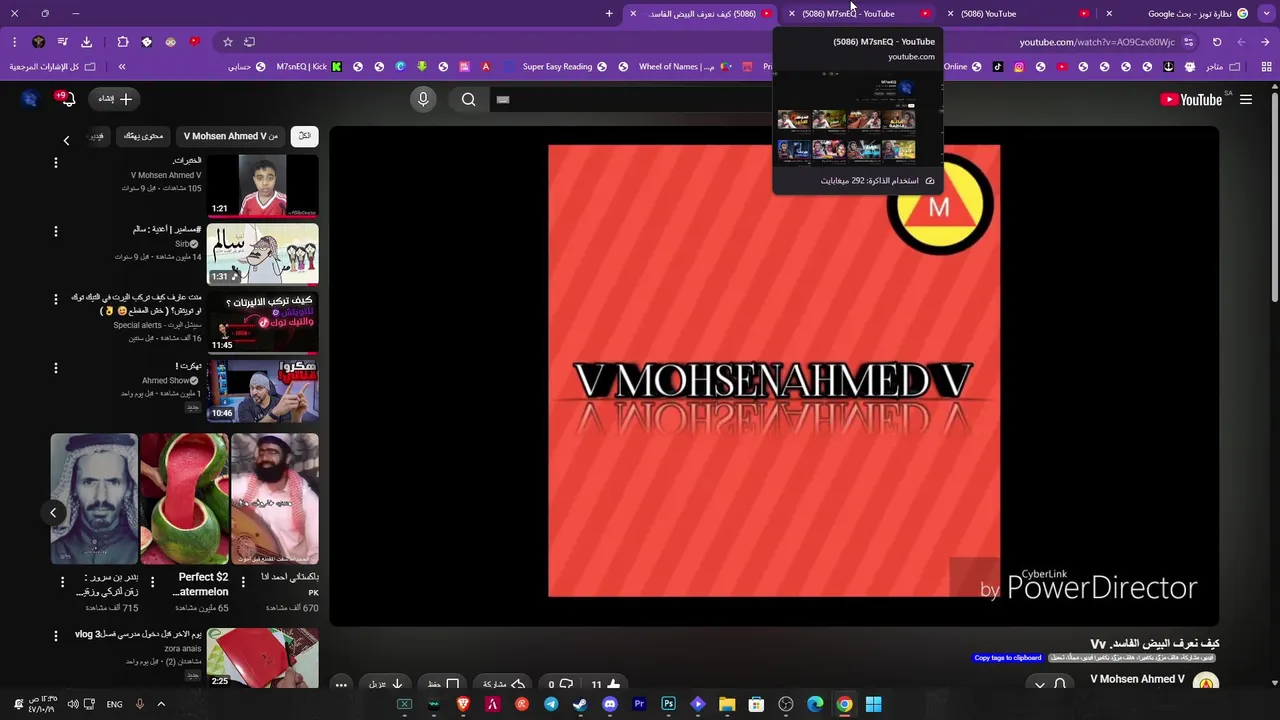Viewport: 1280px width, 720px height.
Task: Open Discord from the taskbar
Action: [x=610, y=704]
